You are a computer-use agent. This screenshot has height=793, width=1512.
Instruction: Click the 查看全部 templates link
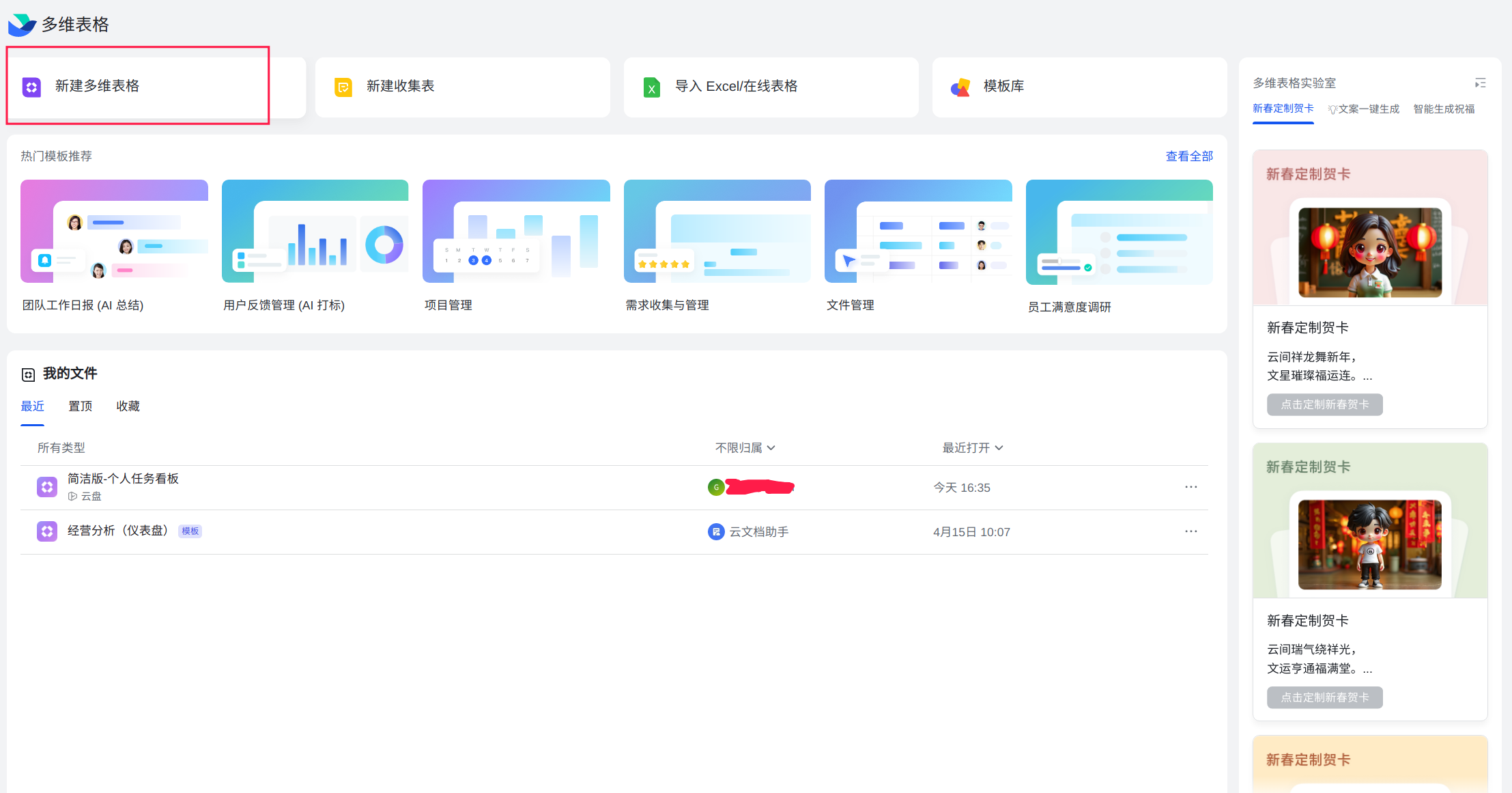point(1188,156)
